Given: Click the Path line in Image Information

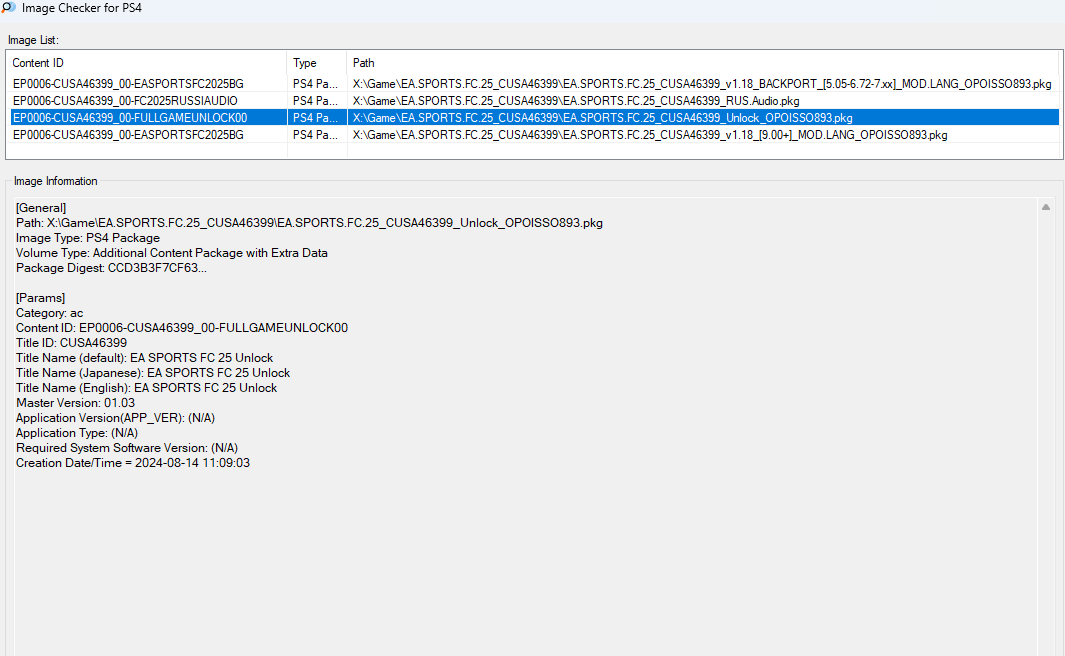Looking at the screenshot, I should point(309,223).
